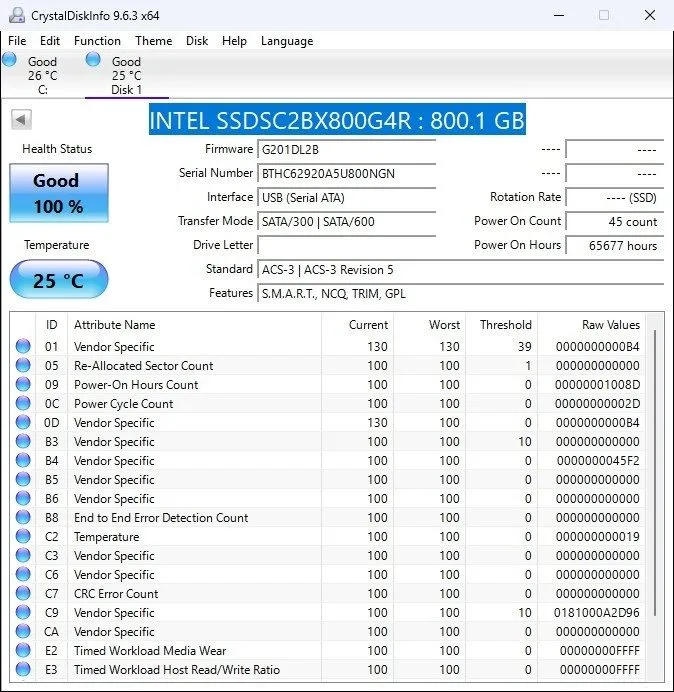Click status icon for End to End Error row
The width and height of the screenshot is (674, 692).
23,517
